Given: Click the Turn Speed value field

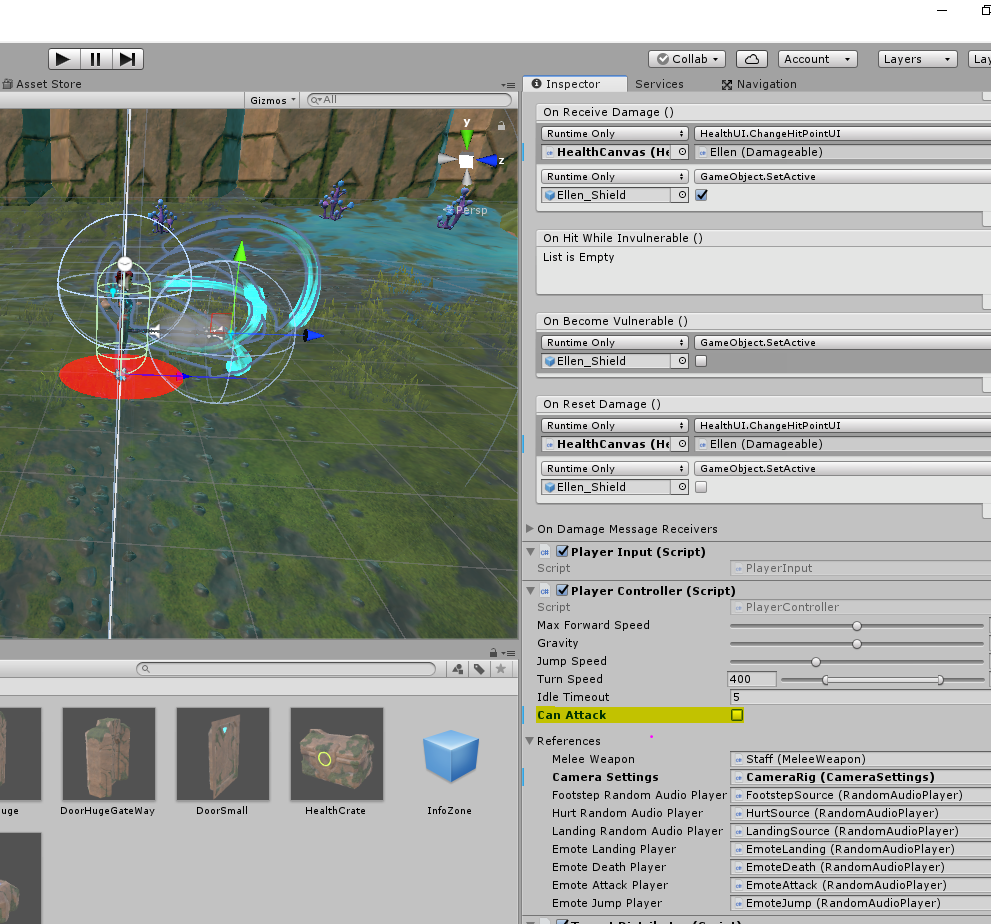Looking at the screenshot, I should (x=751, y=679).
